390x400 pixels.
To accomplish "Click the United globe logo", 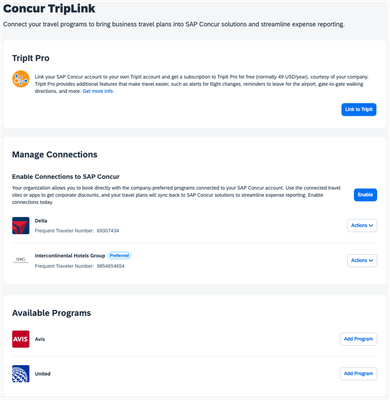I will (21, 374).
